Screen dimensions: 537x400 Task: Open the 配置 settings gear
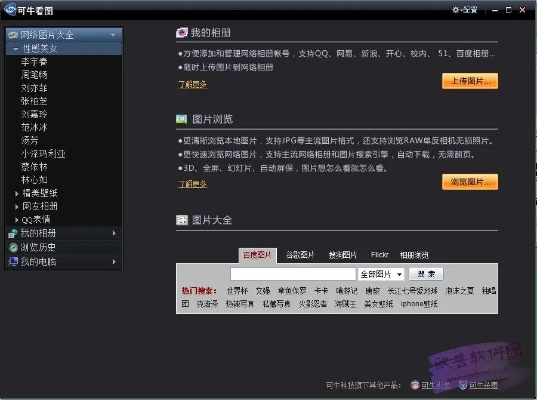tap(465, 10)
